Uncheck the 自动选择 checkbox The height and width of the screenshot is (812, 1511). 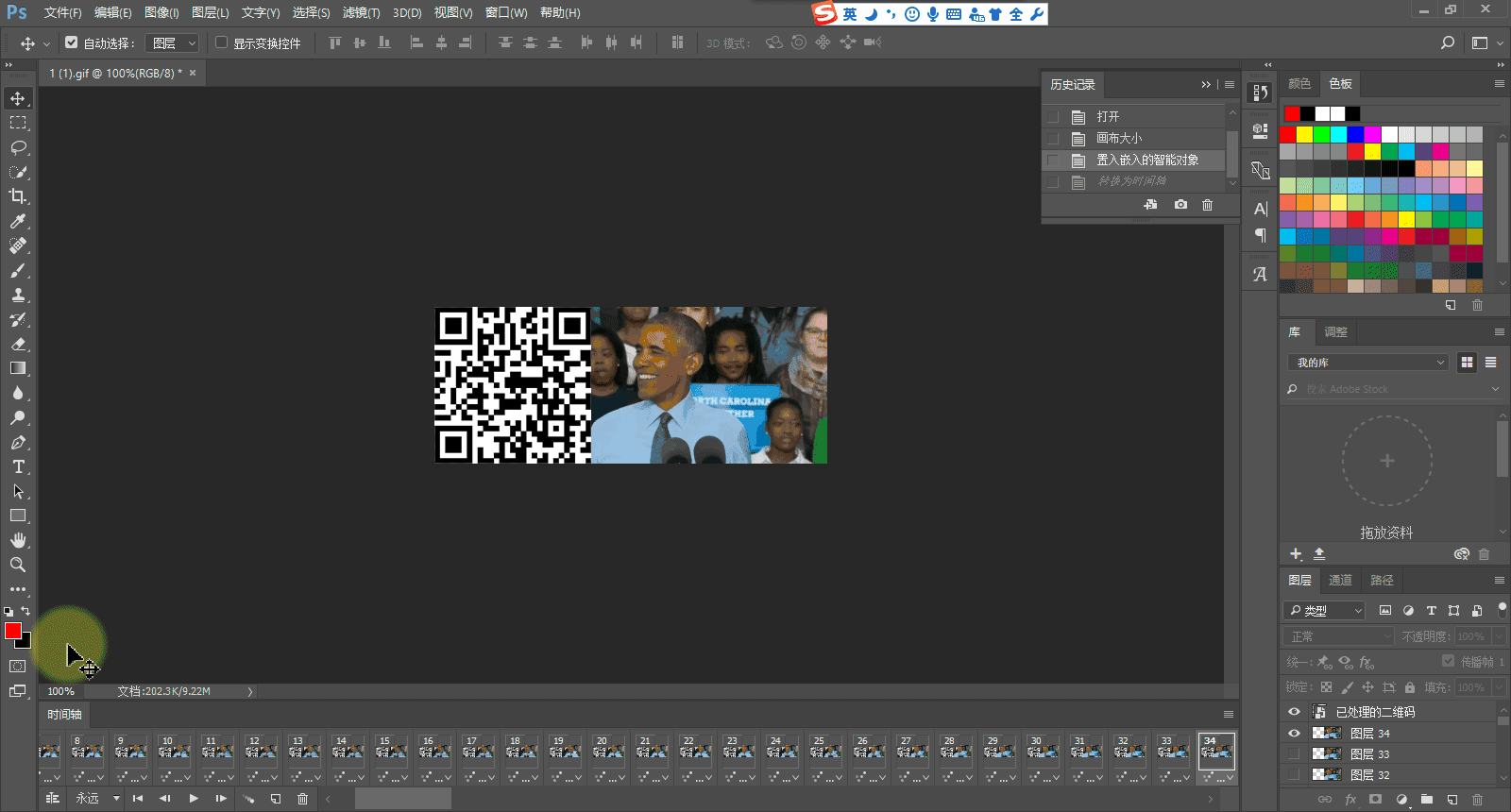point(72,42)
